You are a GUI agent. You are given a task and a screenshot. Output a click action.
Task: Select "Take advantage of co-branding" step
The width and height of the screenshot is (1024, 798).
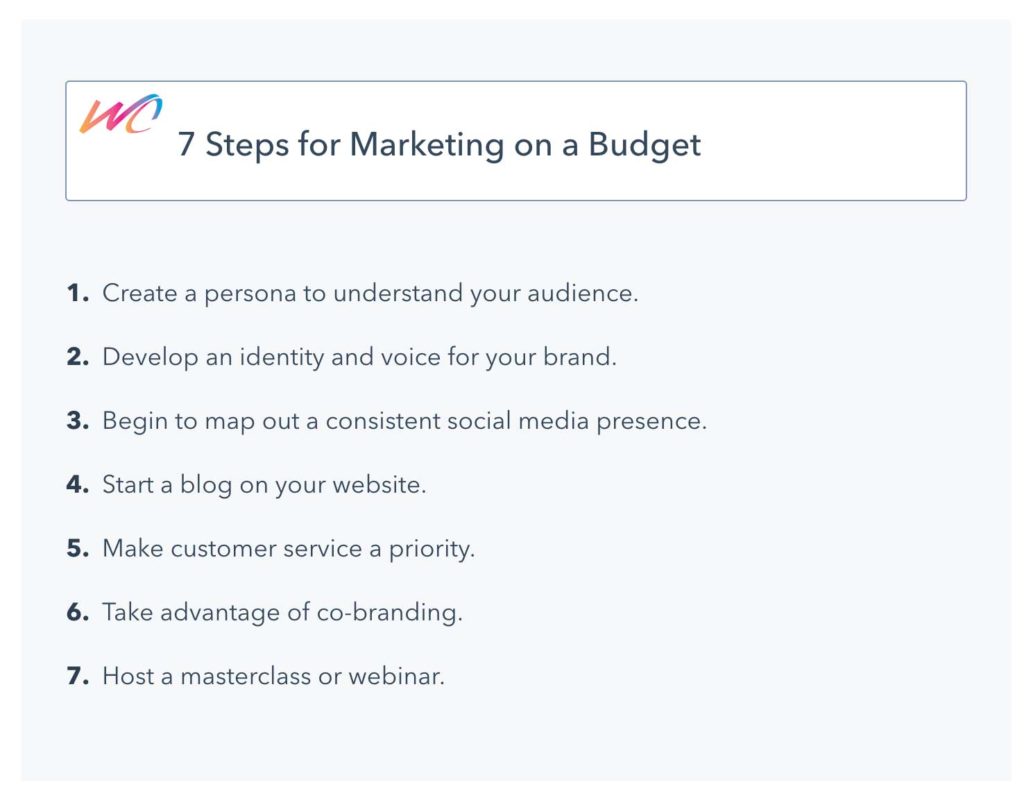pos(282,612)
